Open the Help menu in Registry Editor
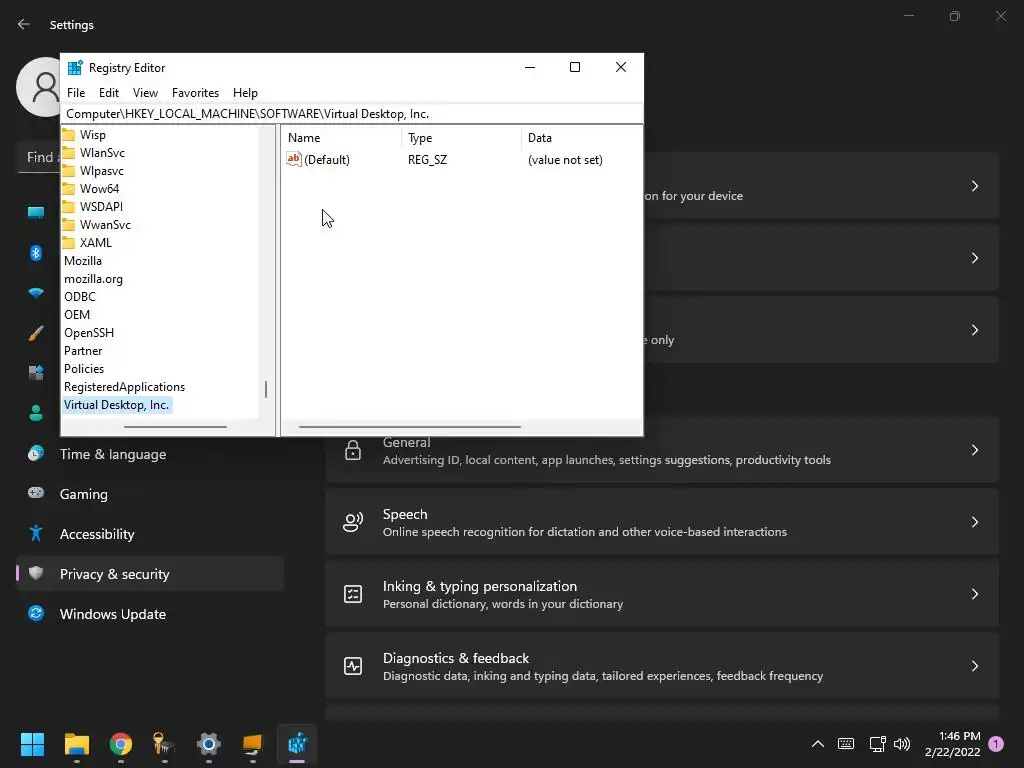This screenshot has height=768, width=1024. (246, 93)
